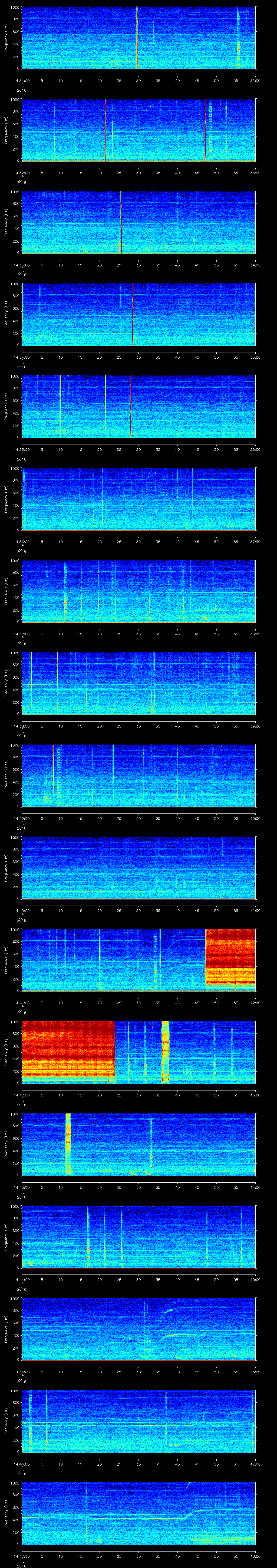
Task: Click the large red noise block in 14:42:00 spectrogram
Action: (x=68, y=1050)
